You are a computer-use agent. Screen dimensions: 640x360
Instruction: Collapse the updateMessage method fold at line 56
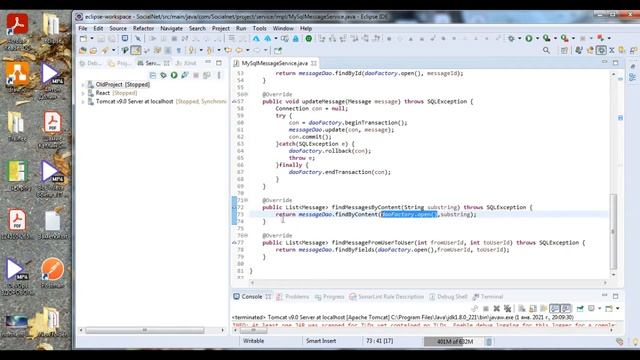coord(246,95)
